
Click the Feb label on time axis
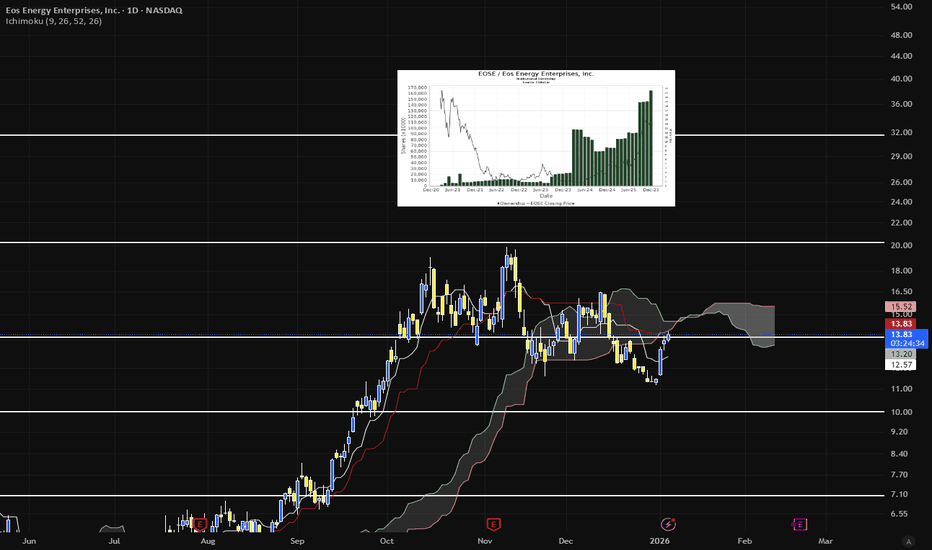(x=745, y=541)
